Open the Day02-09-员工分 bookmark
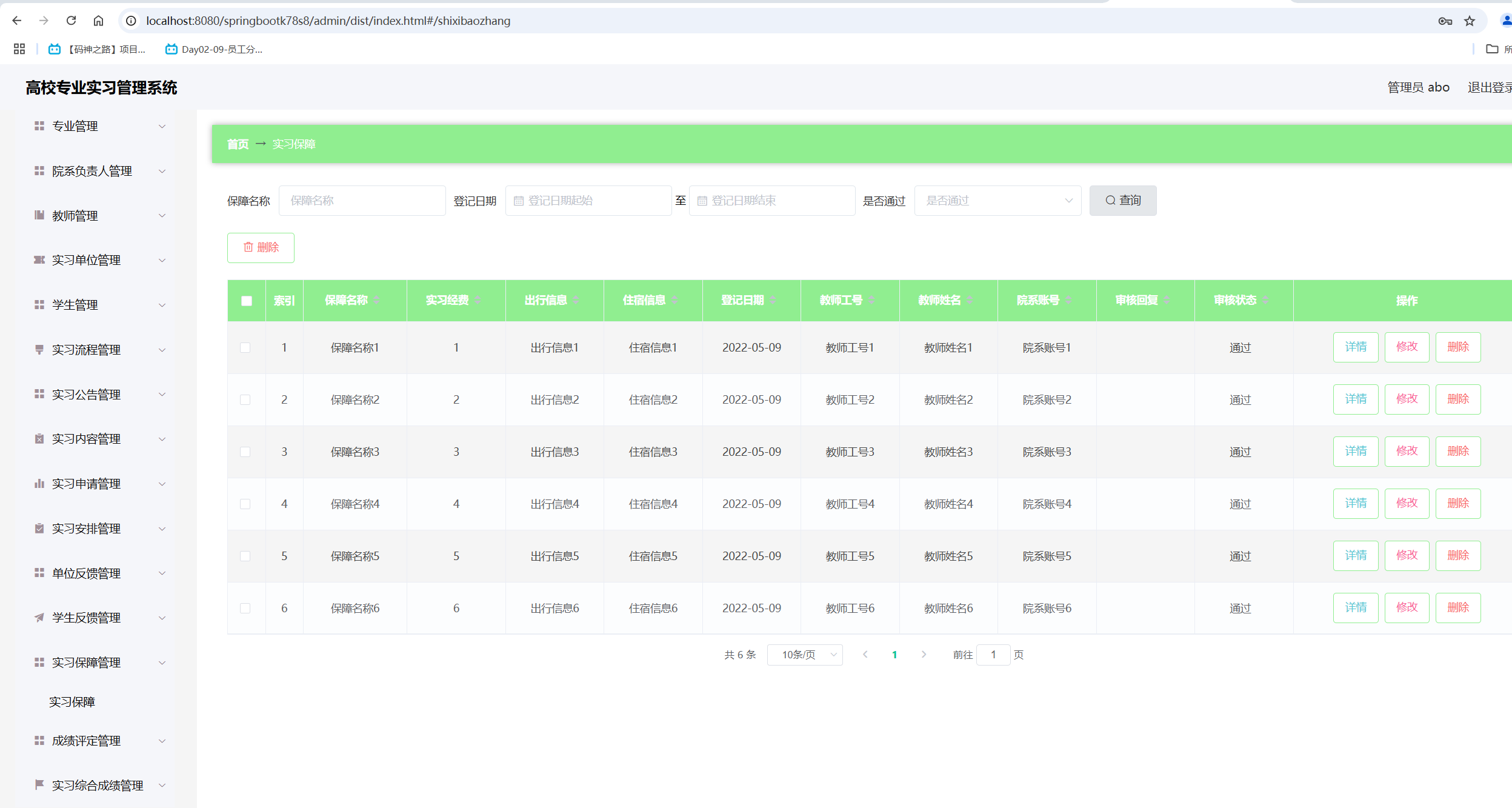 pyautogui.click(x=214, y=49)
